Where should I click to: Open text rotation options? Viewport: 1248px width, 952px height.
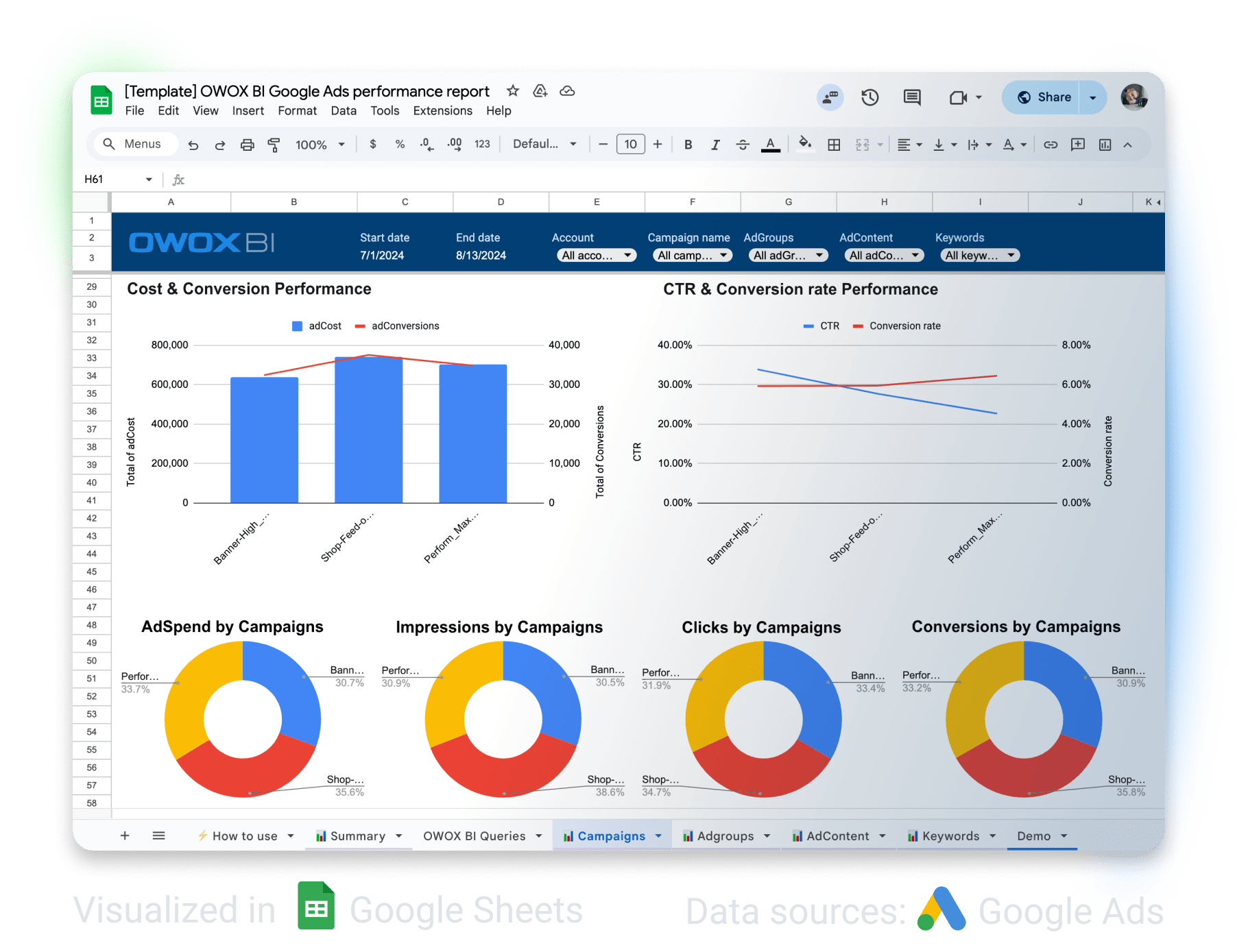click(1014, 145)
